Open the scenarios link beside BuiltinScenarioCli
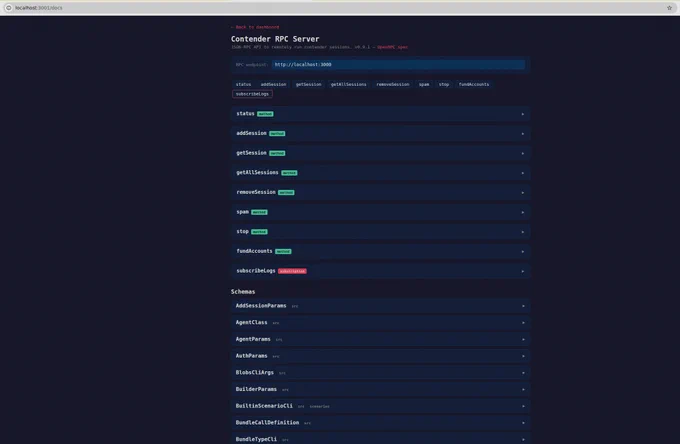This screenshot has width=680, height=444. coord(320,406)
